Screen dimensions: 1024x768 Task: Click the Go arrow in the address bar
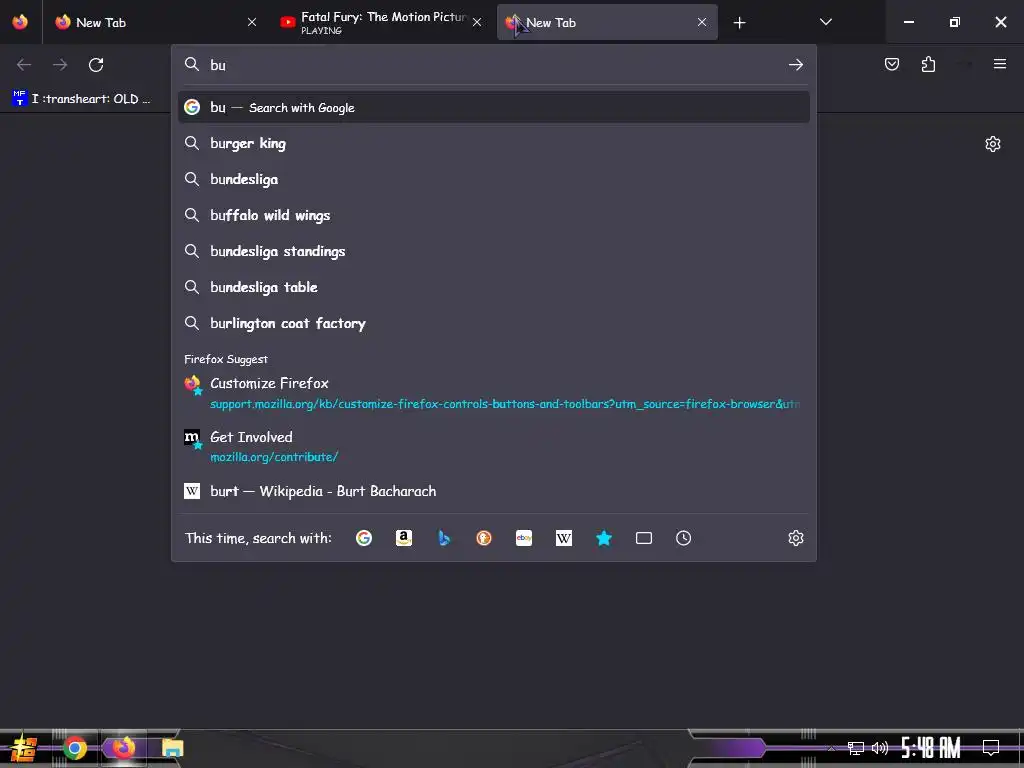(x=795, y=65)
